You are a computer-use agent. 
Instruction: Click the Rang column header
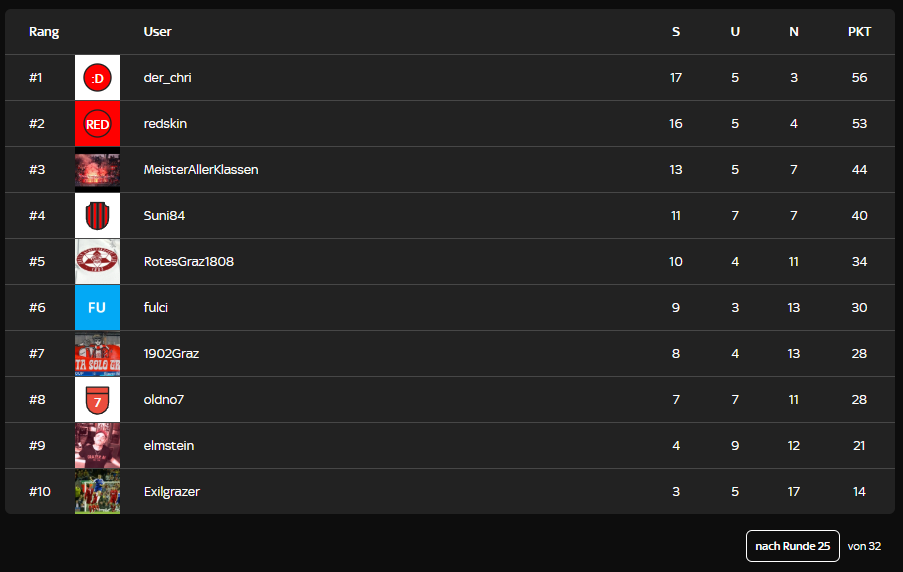point(44,32)
